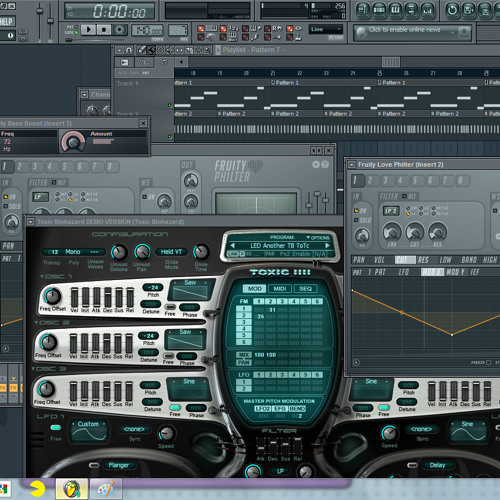Adjust the Bass Boost Amount knob
Screen dimensions: 500x500
73,142
